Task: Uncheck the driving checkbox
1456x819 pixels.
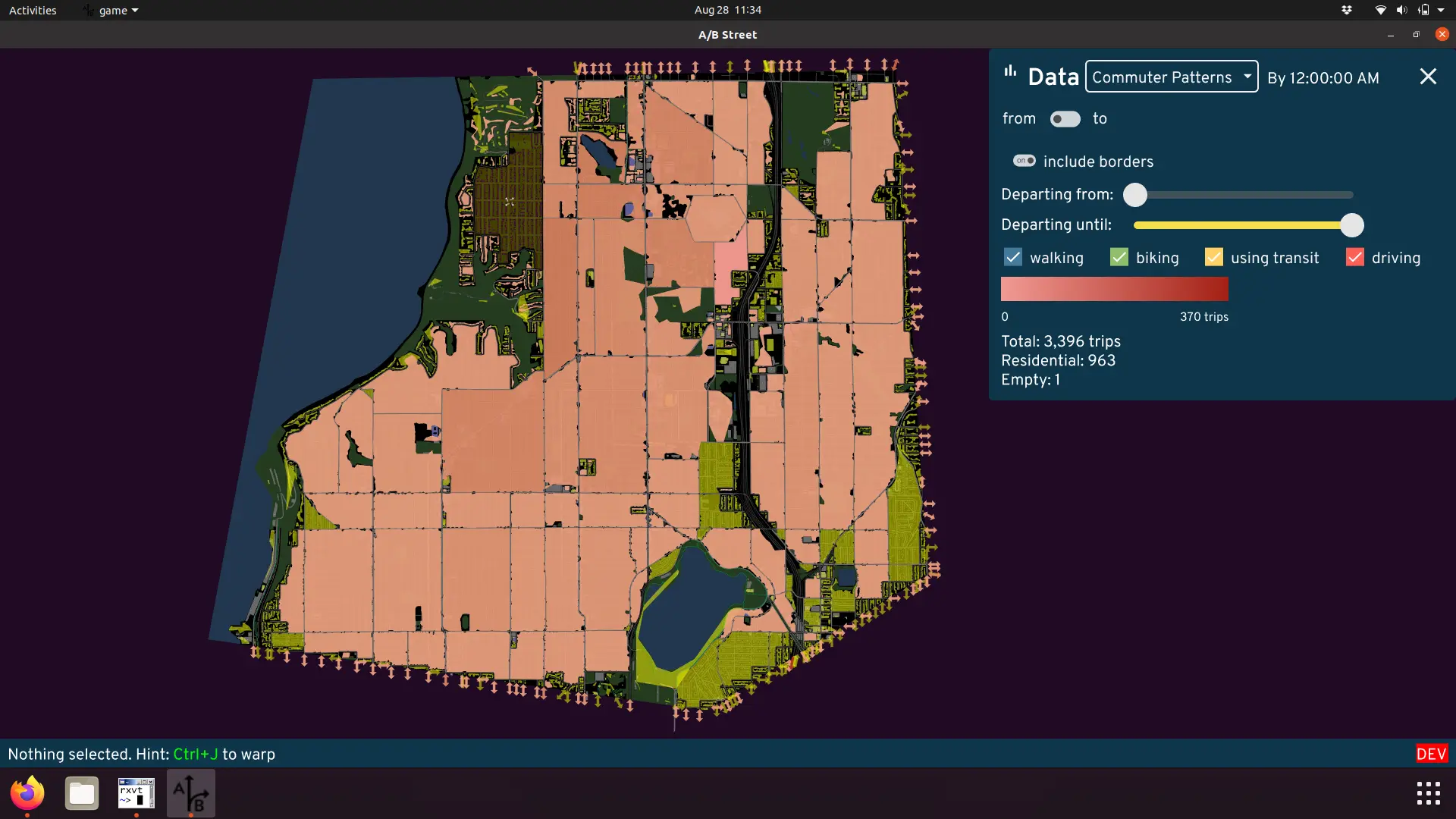Action: point(1354,257)
